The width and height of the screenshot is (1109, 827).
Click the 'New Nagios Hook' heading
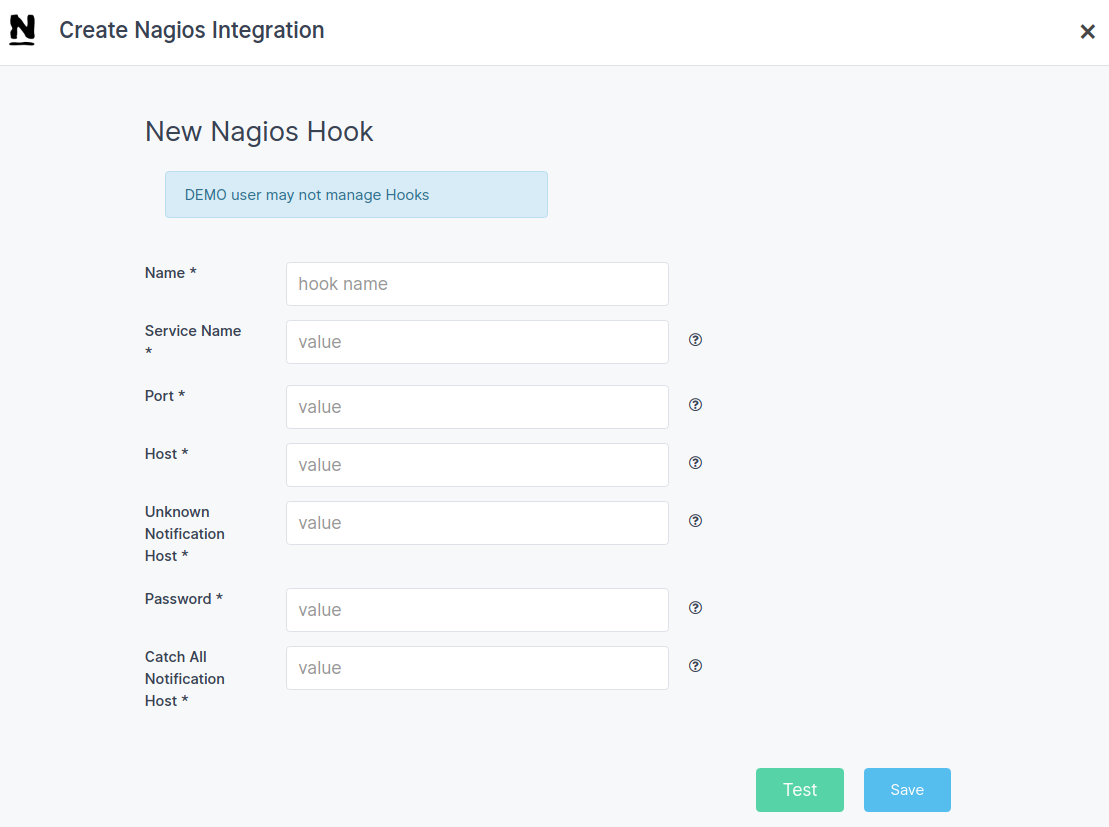[x=259, y=132]
